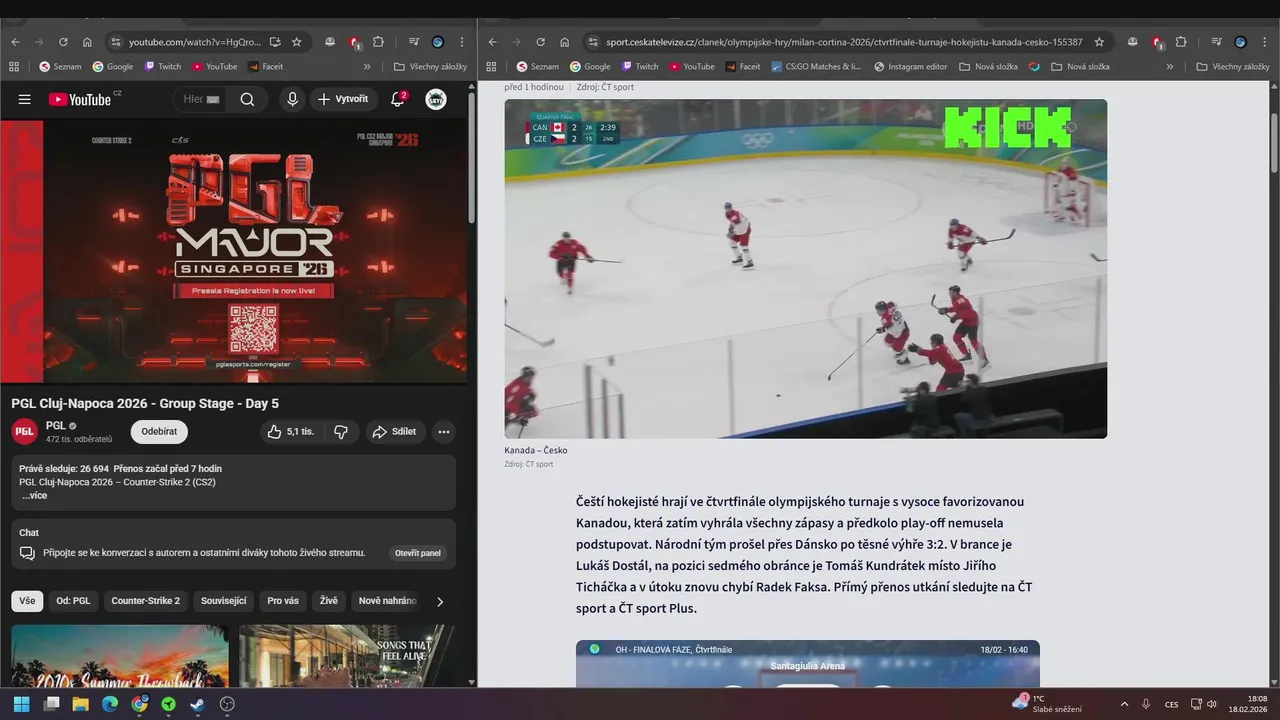Open profile avatar in Česká televize window toolbar
The height and width of the screenshot is (720, 1280).
point(1240,42)
